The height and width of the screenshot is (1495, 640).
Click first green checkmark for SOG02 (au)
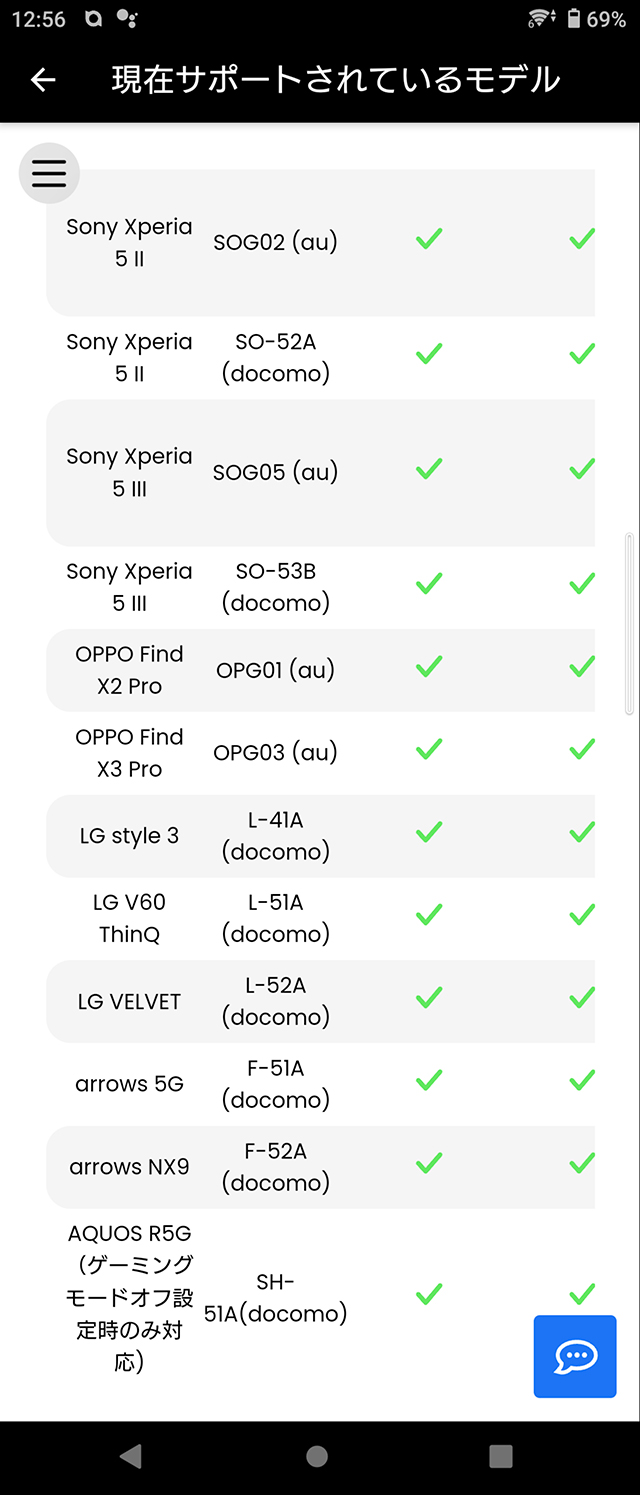tap(429, 239)
